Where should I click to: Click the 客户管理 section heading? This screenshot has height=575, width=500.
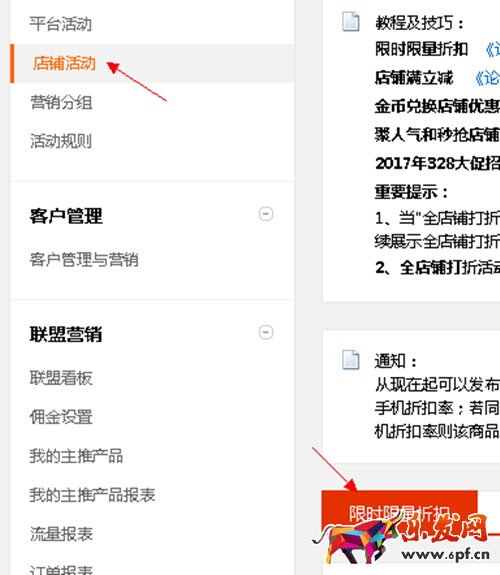[66, 216]
